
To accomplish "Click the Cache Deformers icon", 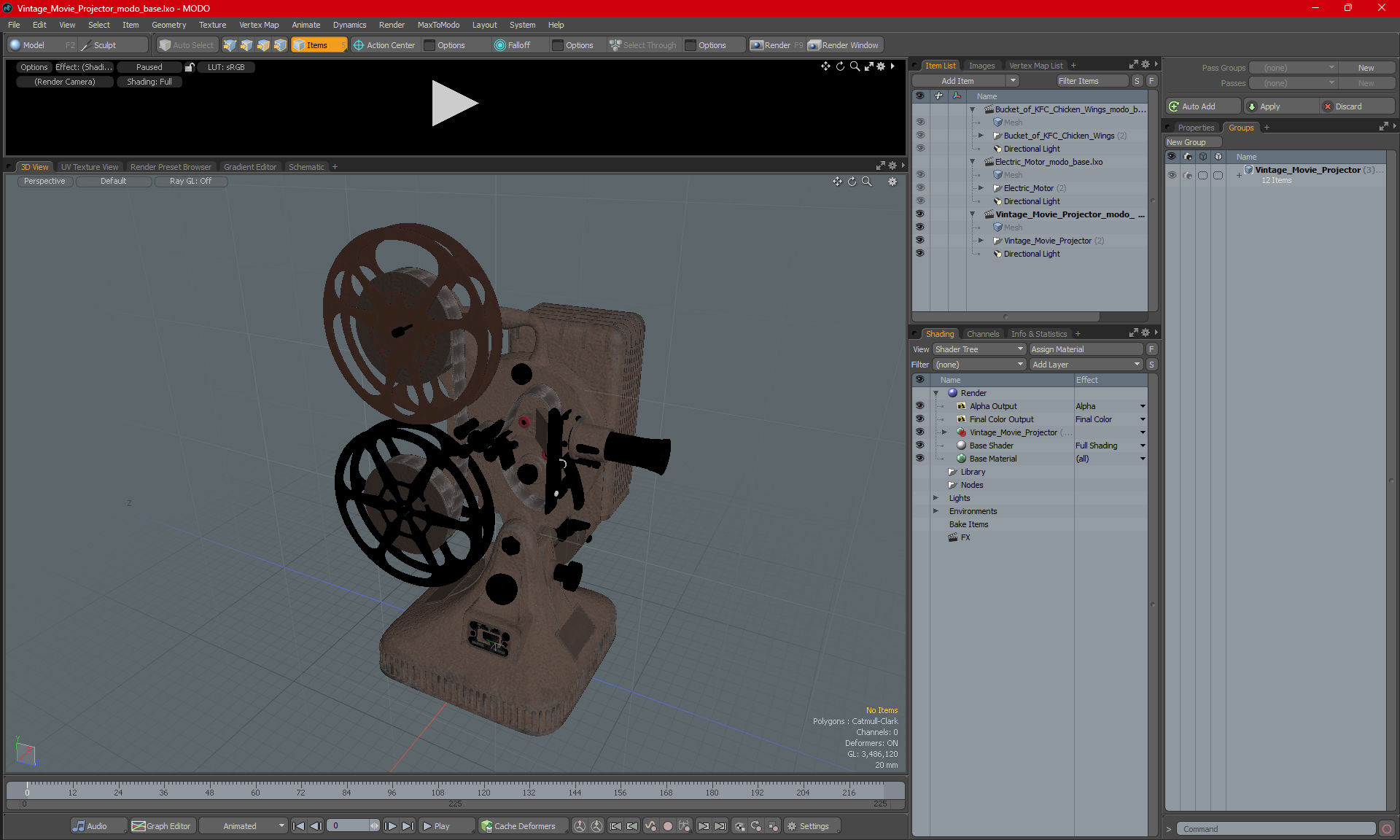I will (x=486, y=826).
